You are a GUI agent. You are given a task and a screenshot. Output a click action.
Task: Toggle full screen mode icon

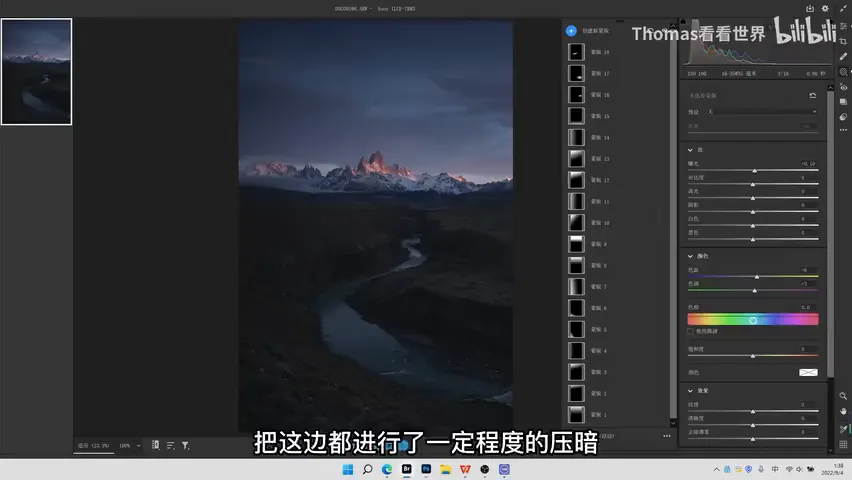point(843,8)
